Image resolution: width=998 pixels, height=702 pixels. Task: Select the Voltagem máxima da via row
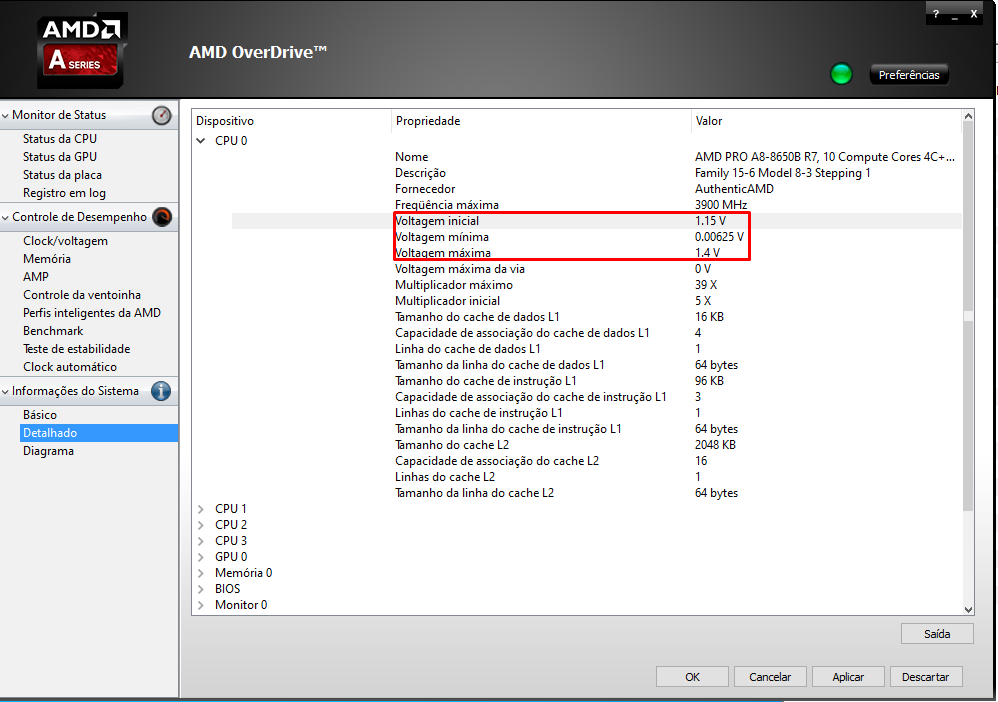[x=596, y=269]
